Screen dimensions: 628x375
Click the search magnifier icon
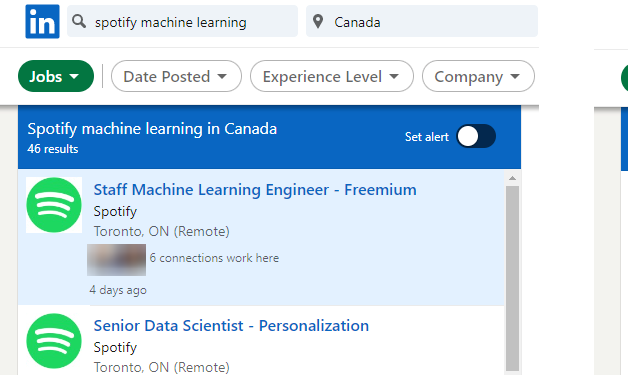(x=79, y=21)
